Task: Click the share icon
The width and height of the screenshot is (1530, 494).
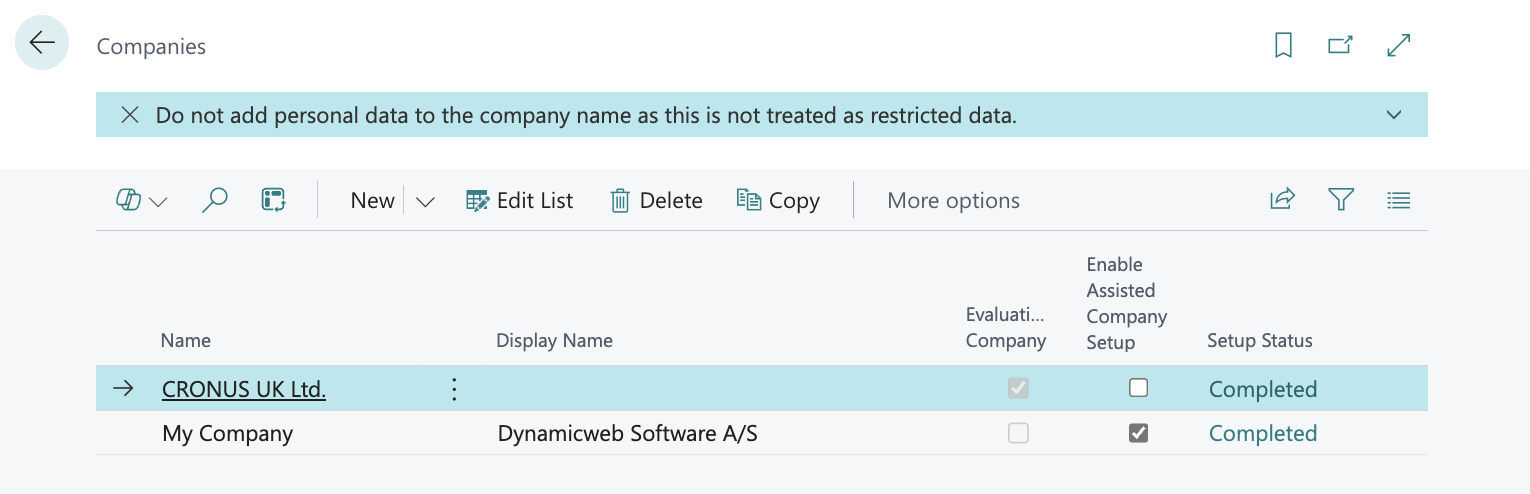Action: point(1282,200)
